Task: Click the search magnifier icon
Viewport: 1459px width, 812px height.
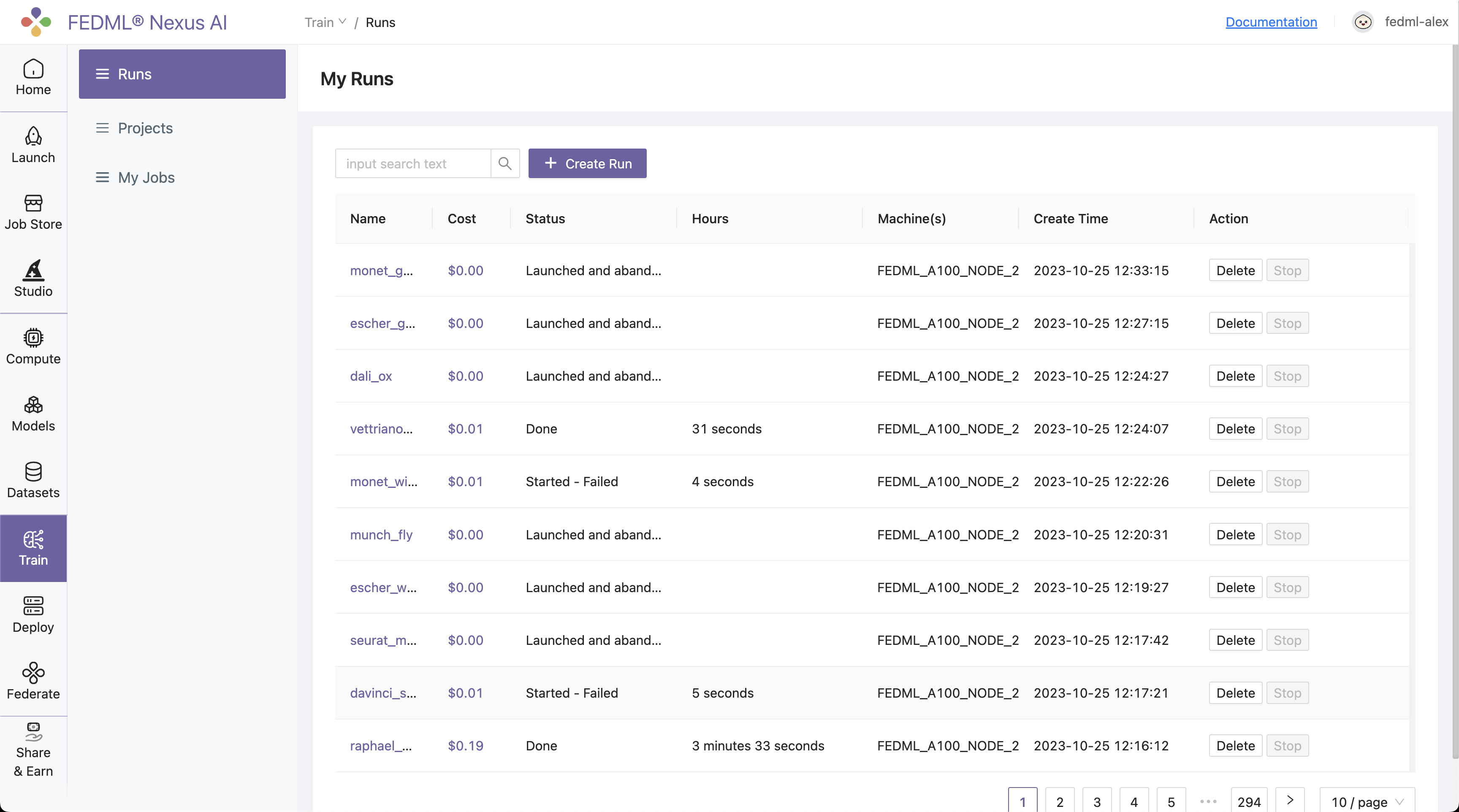Action: [x=504, y=164]
